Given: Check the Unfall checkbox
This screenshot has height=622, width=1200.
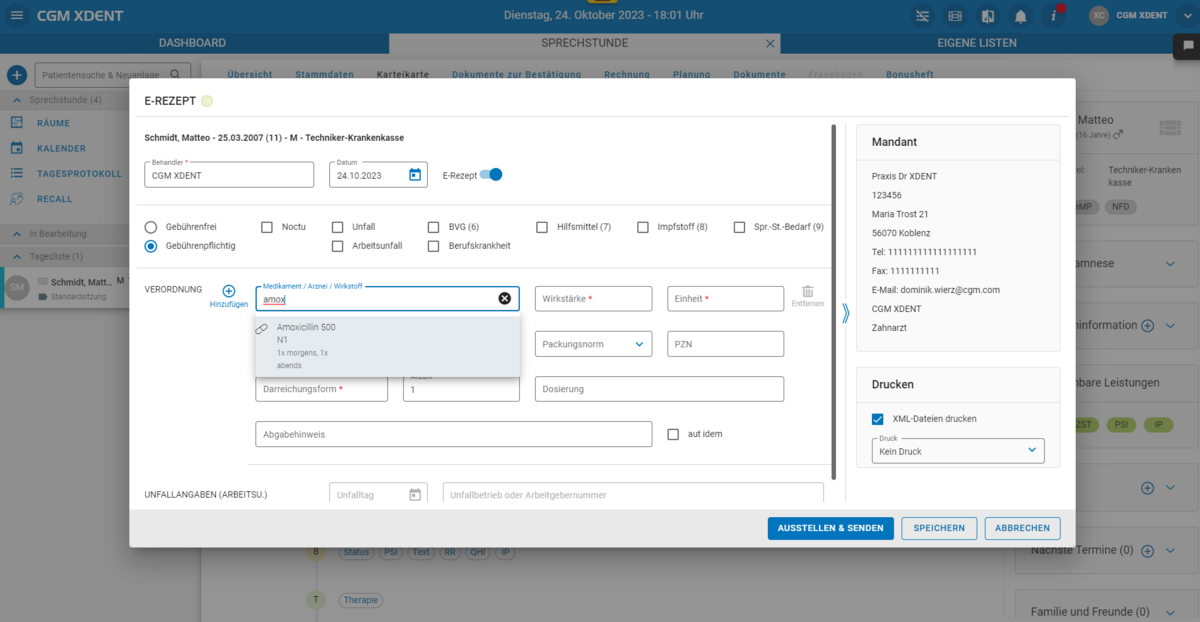Looking at the screenshot, I should (x=338, y=227).
